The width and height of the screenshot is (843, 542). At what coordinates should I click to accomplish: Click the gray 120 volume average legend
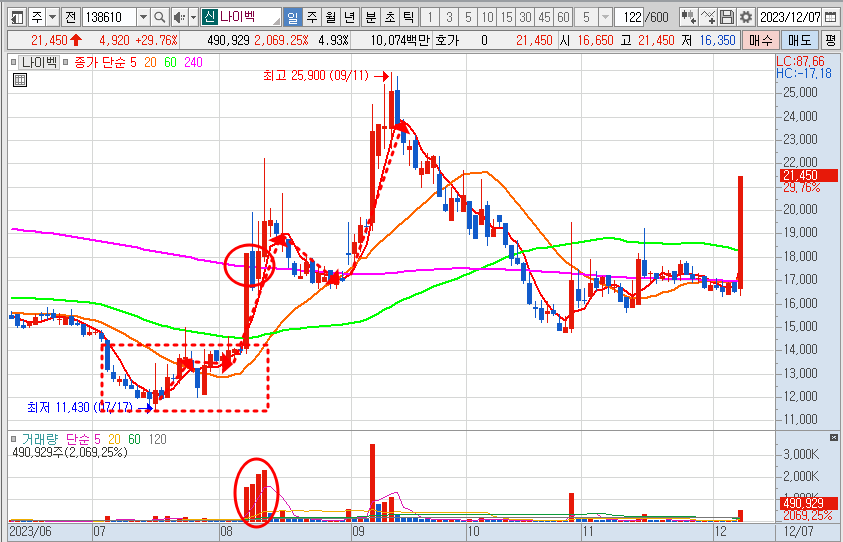pos(158,439)
